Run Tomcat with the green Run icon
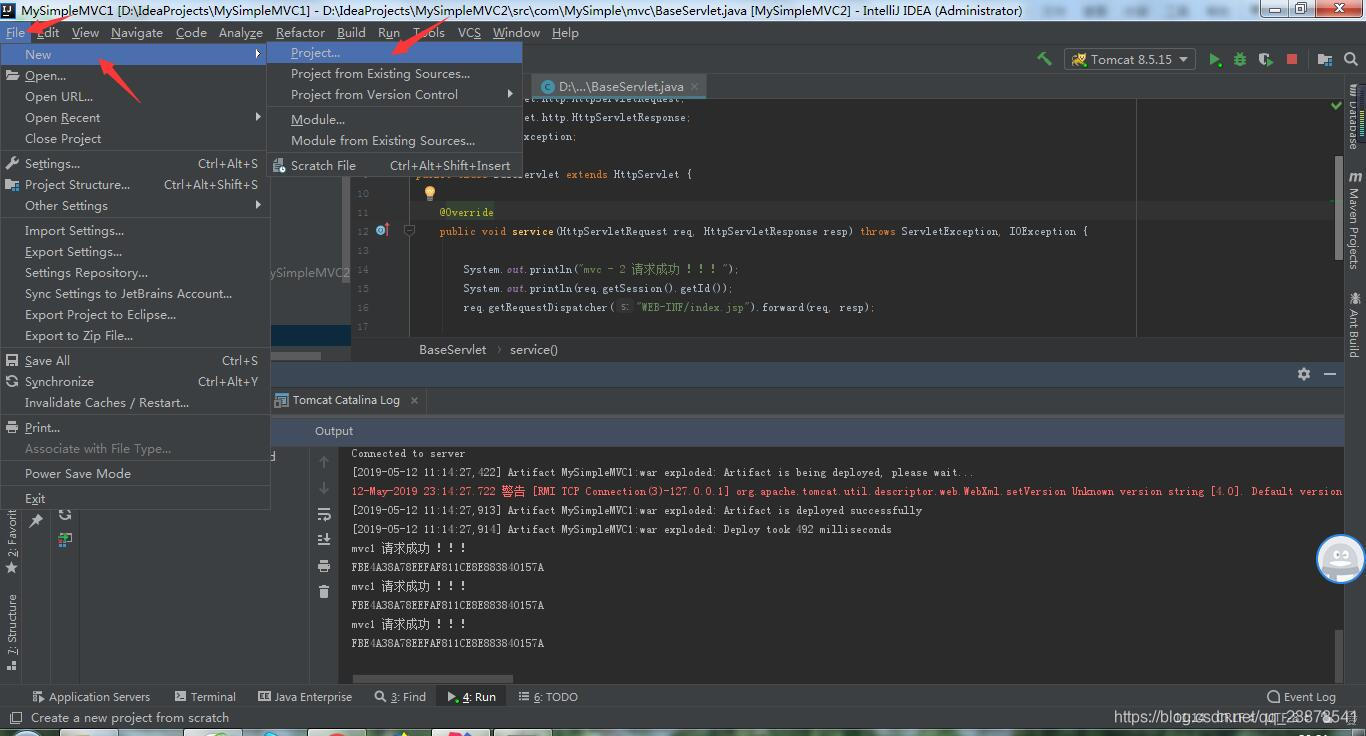Viewport: 1366px width, 736px height. (x=1214, y=59)
